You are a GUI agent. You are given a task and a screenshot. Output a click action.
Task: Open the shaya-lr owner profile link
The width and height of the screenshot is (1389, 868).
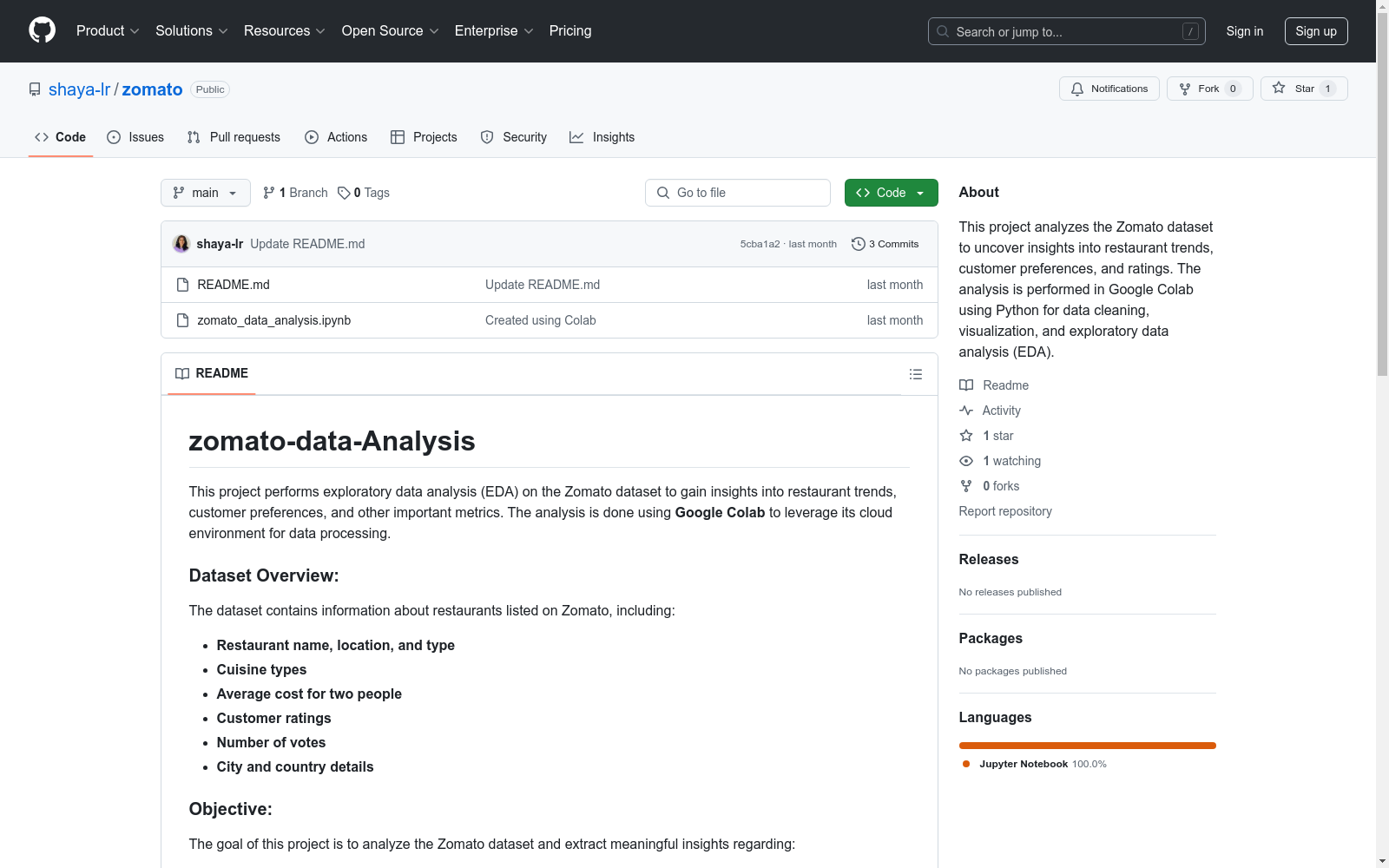coord(79,89)
